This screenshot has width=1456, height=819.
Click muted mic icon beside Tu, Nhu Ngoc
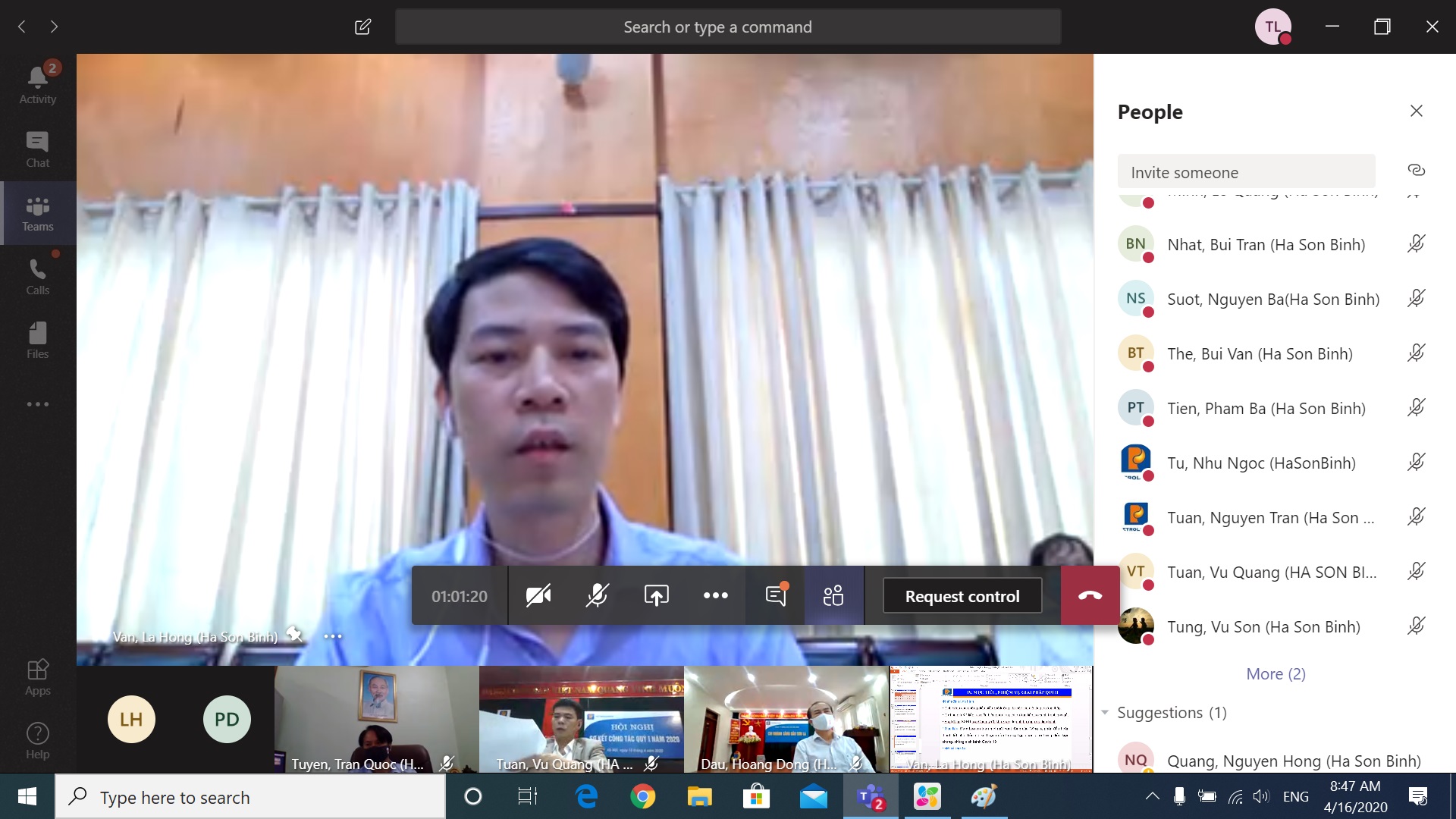click(1416, 462)
